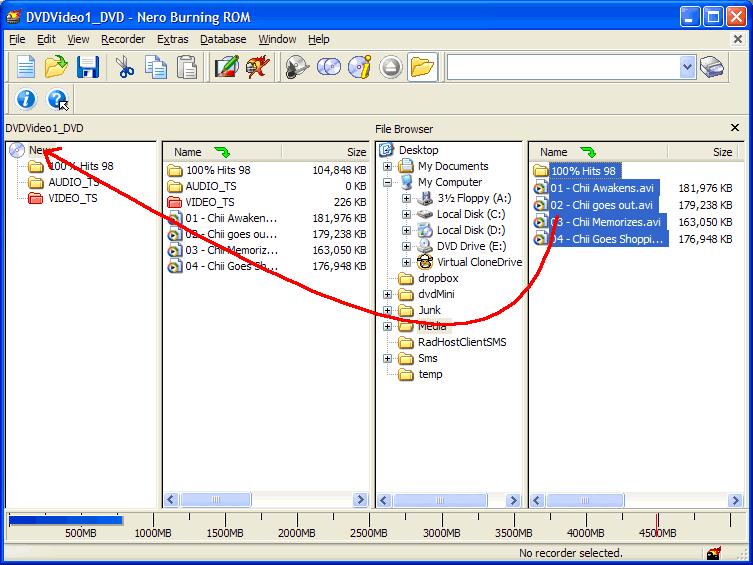Save the compilation using the floppy icon
This screenshot has height=565, width=753.
click(87, 67)
